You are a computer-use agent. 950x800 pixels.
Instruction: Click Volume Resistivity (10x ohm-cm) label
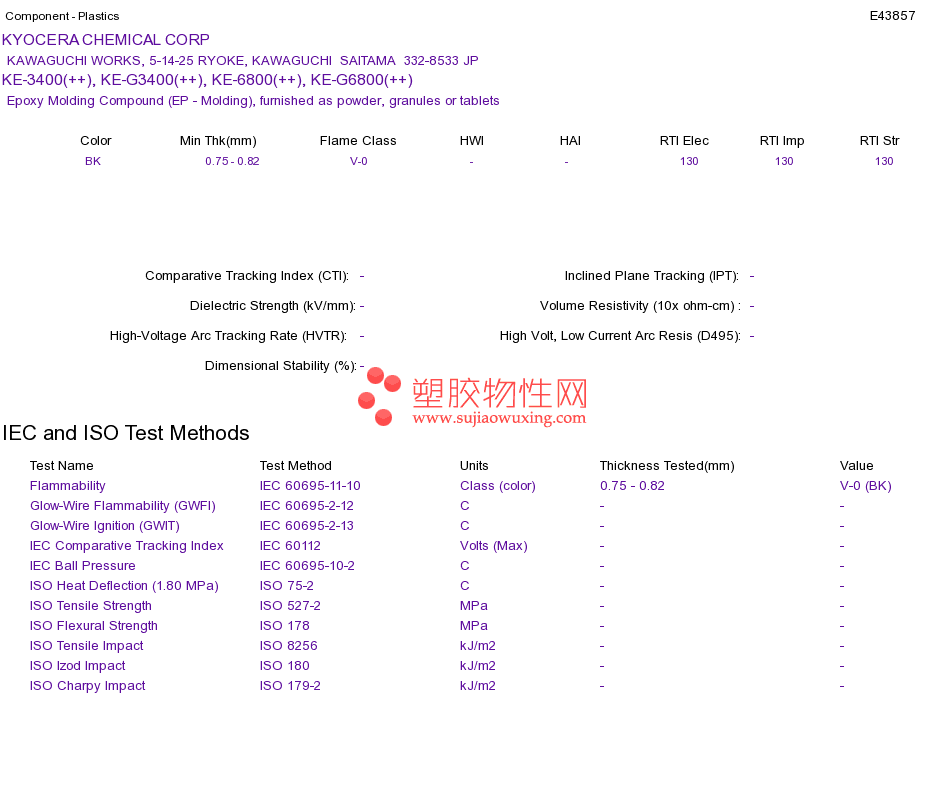pos(640,305)
